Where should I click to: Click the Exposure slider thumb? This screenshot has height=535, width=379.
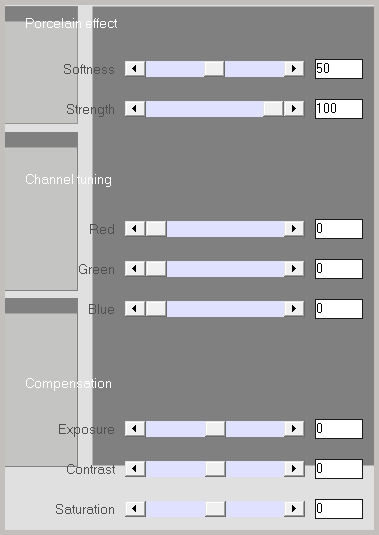coord(215,429)
